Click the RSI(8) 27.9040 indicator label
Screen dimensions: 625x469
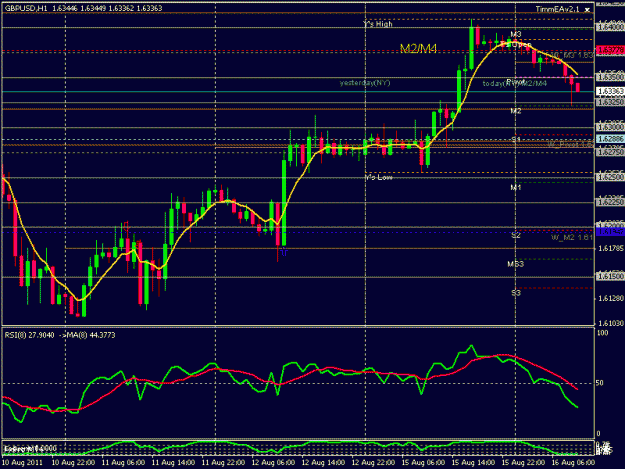click(x=29, y=335)
